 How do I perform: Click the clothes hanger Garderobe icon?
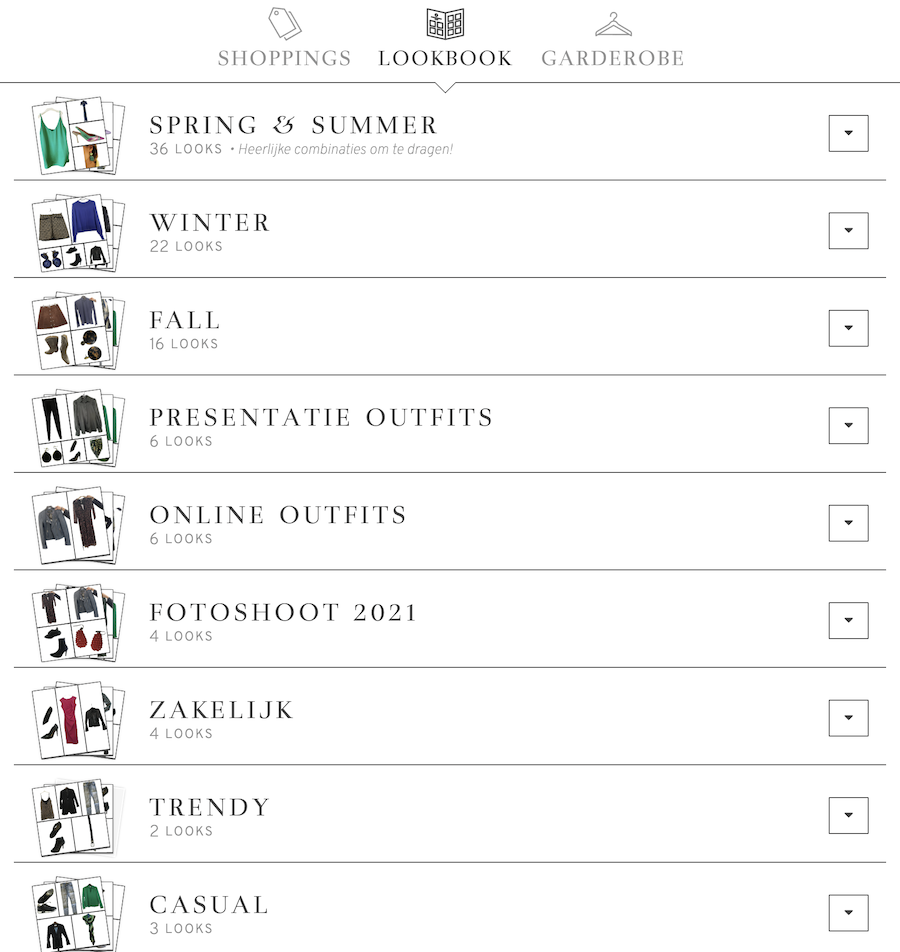point(612,22)
